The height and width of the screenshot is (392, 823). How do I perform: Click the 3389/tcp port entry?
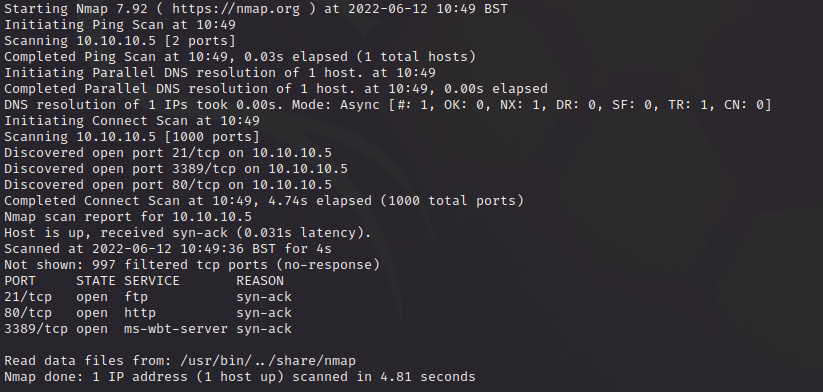click(x=36, y=329)
